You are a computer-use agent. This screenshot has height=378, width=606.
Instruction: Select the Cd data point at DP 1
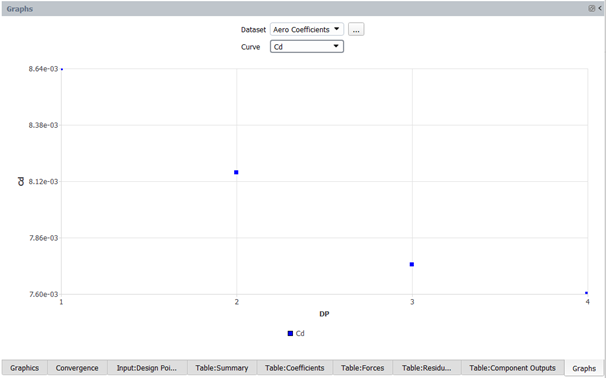[x=62, y=69]
